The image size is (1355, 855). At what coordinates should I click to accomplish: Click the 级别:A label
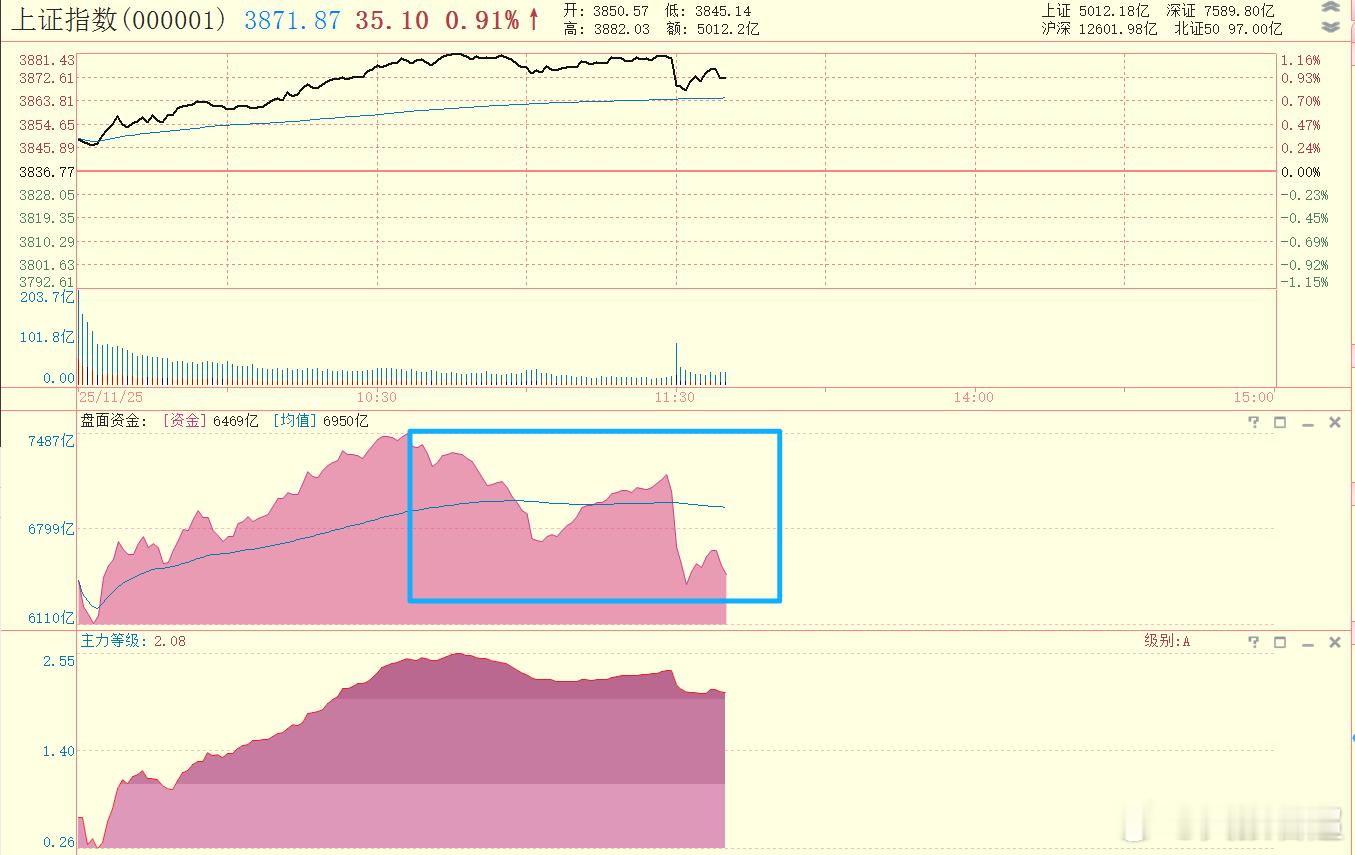(x=1167, y=641)
